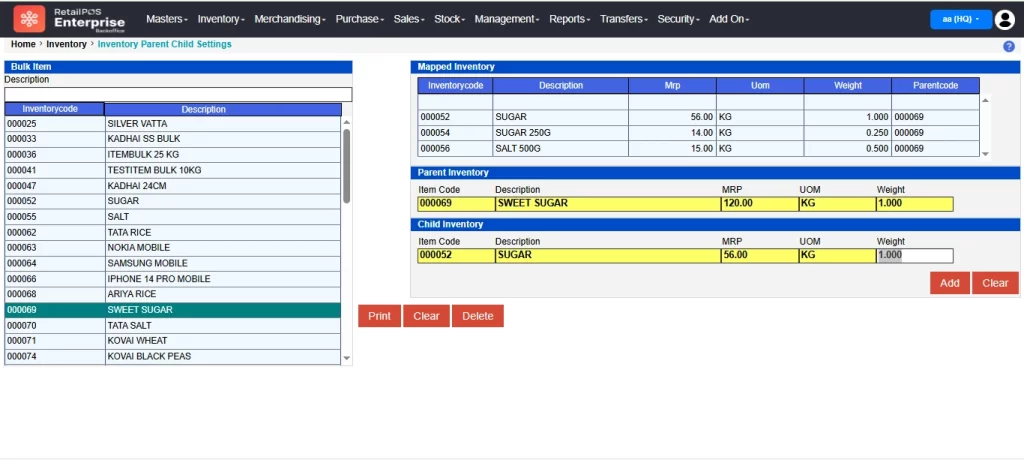
Task: Focus the Bulk Item Description search field
Action: [178, 94]
